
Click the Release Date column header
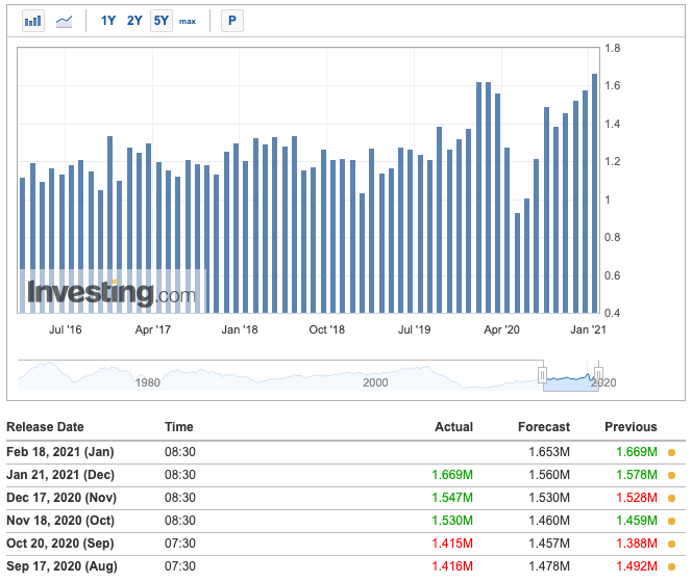[45, 427]
